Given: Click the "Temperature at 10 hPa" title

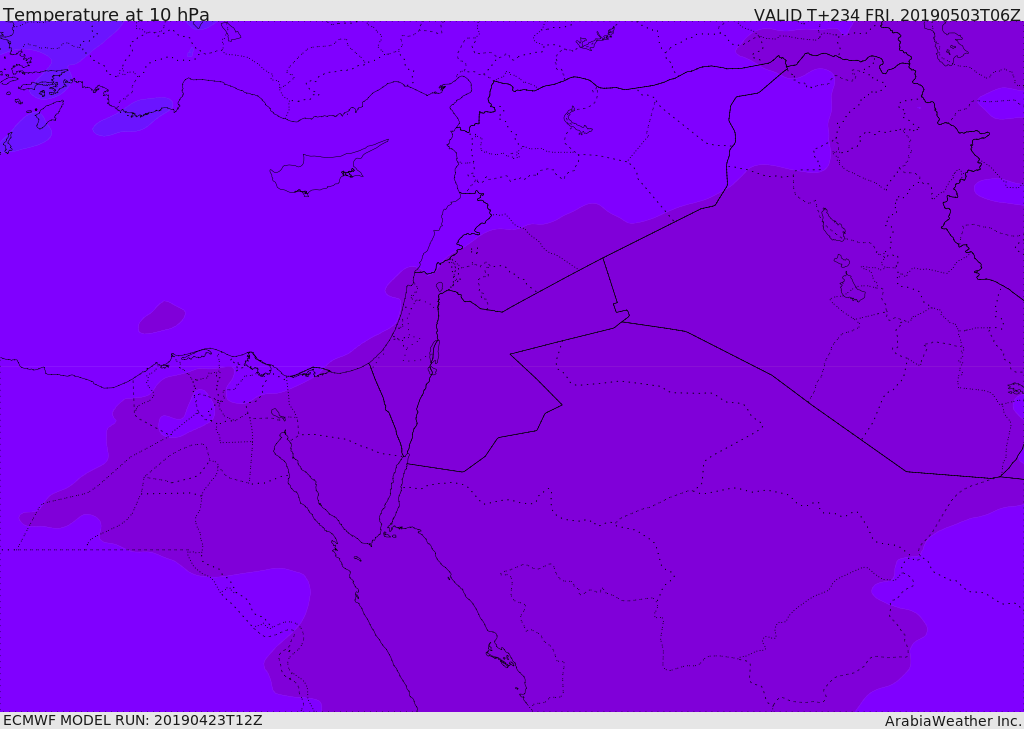Looking at the screenshot, I should point(106,15).
